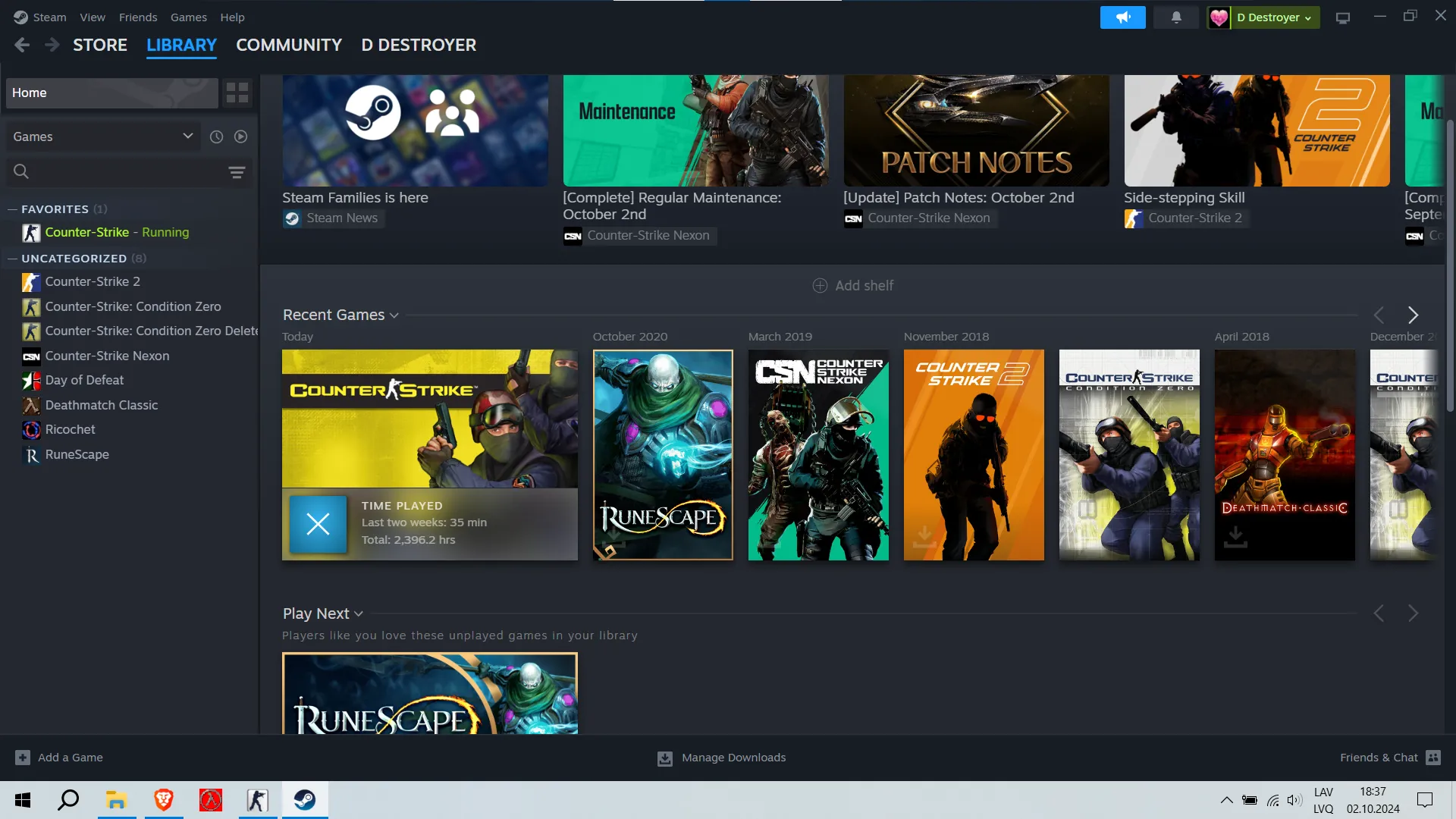
Task: Open advanced filter options icon
Action: [x=237, y=172]
